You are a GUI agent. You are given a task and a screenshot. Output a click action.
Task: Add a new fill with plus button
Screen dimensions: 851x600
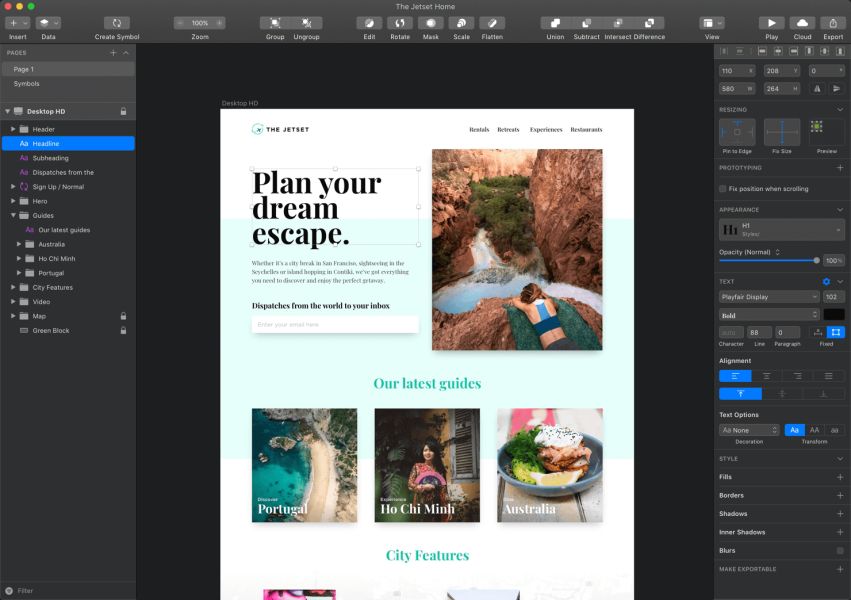click(839, 477)
